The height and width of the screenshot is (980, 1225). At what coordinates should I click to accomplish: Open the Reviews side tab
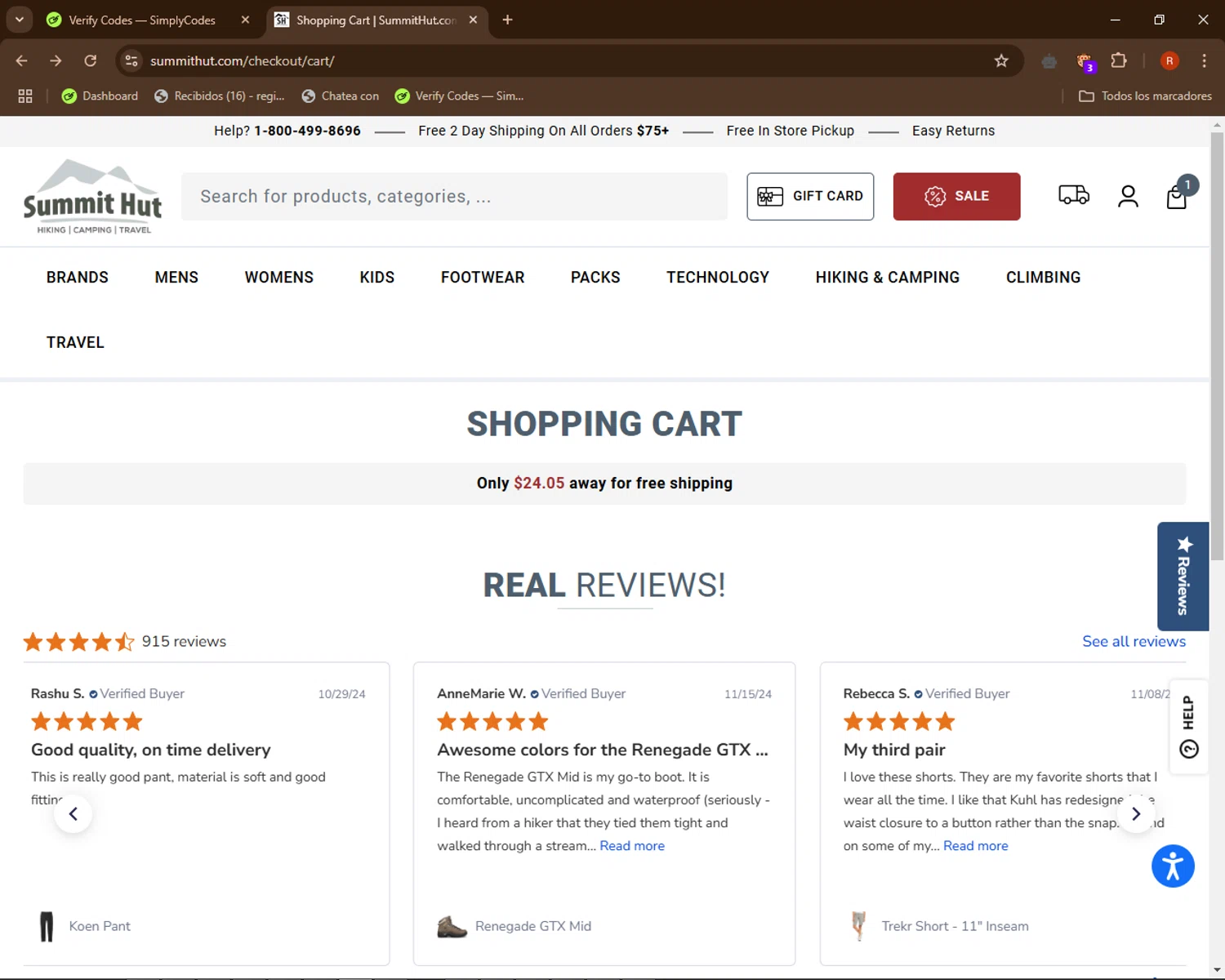pyautogui.click(x=1183, y=576)
